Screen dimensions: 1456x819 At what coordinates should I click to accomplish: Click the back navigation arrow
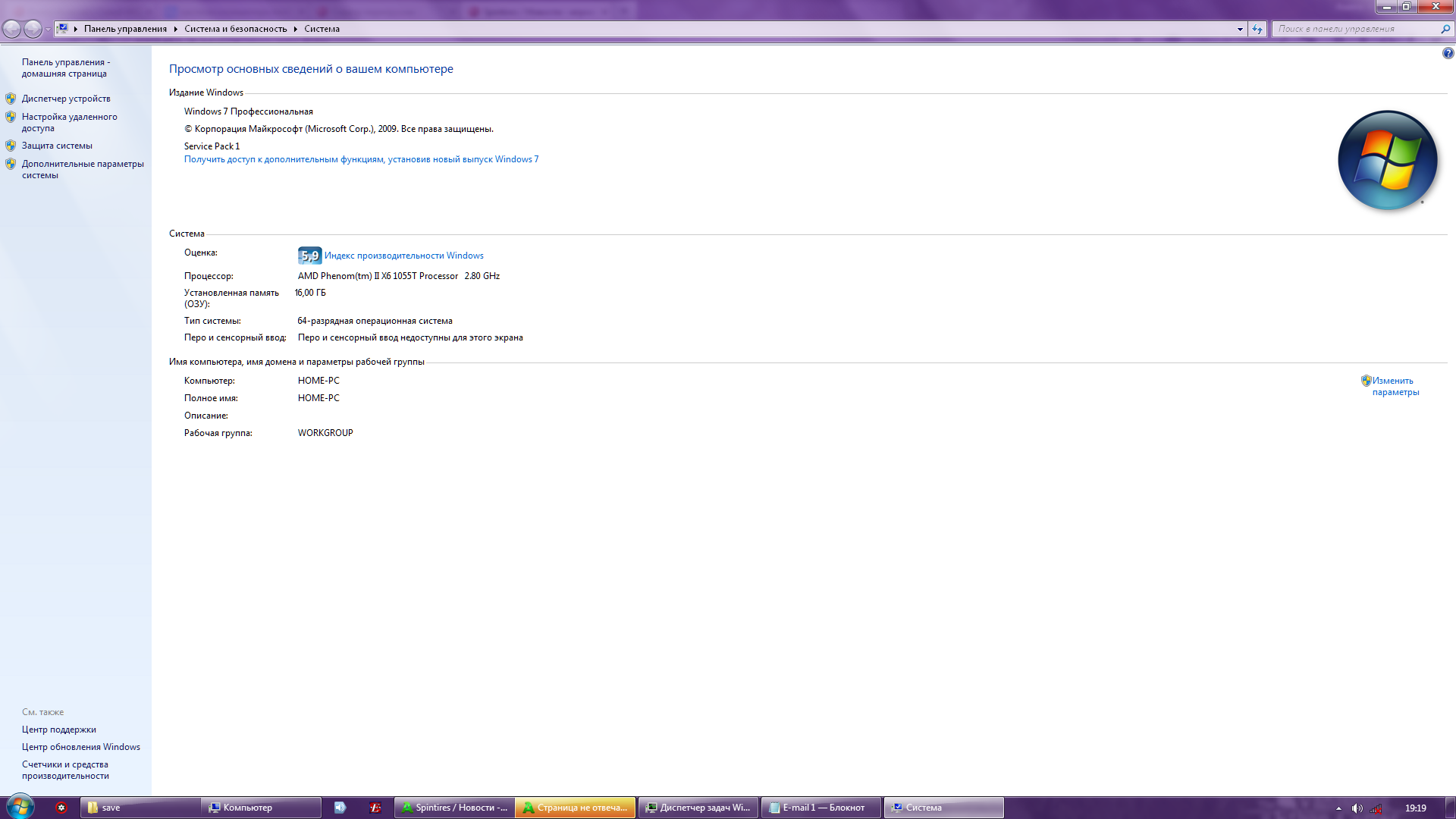[x=12, y=29]
